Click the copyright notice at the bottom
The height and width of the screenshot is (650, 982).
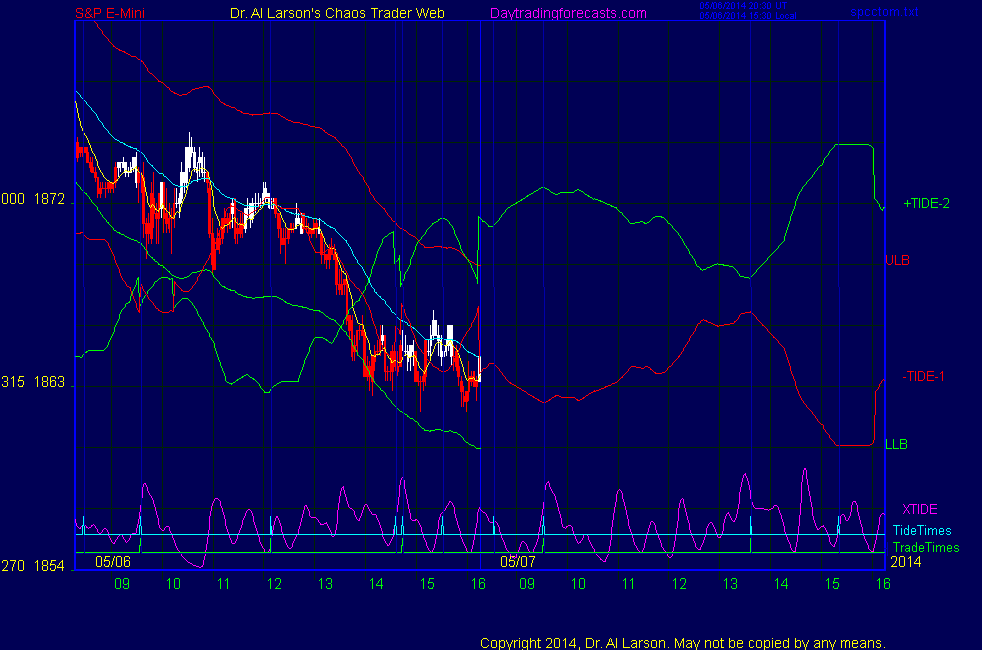point(683,643)
